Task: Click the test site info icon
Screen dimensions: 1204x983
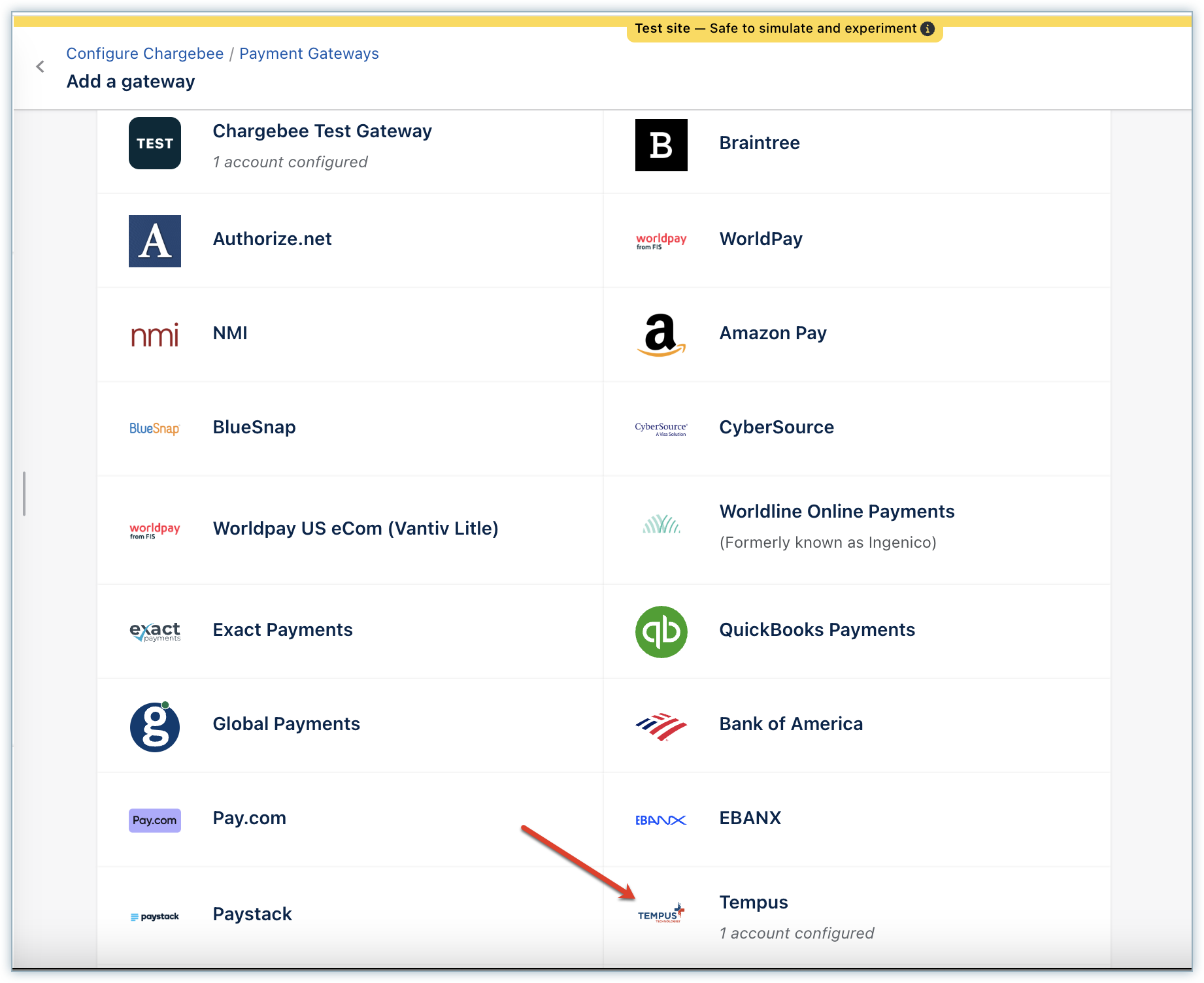Action: tap(927, 29)
